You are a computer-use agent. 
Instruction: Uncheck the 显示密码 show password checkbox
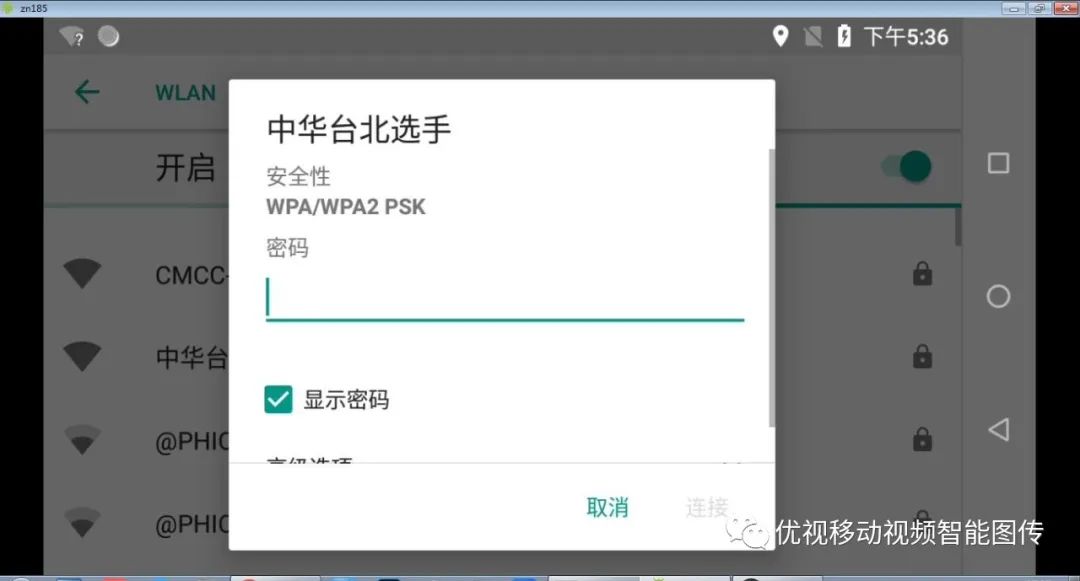point(277,399)
